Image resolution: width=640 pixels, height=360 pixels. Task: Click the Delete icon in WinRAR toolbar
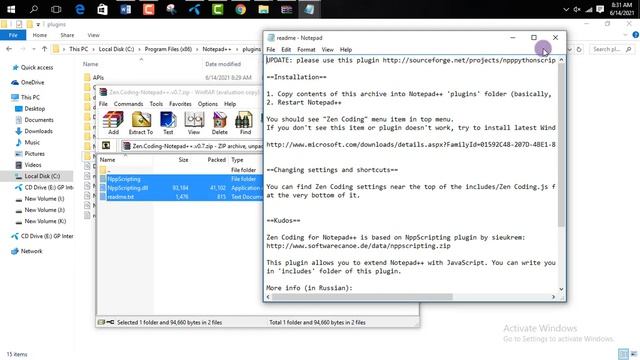[220, 122]
